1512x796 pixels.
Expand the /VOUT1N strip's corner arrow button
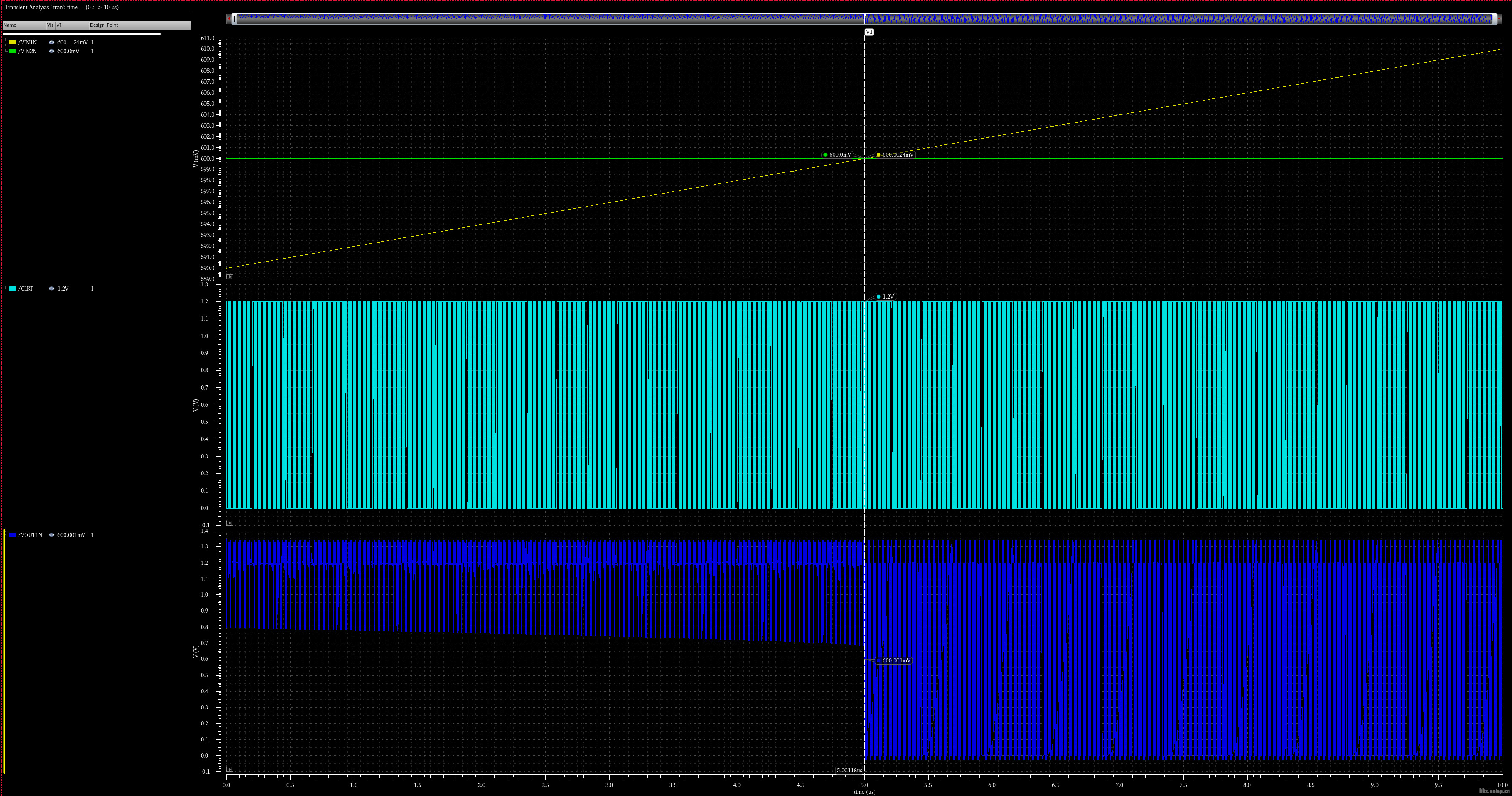230,769
